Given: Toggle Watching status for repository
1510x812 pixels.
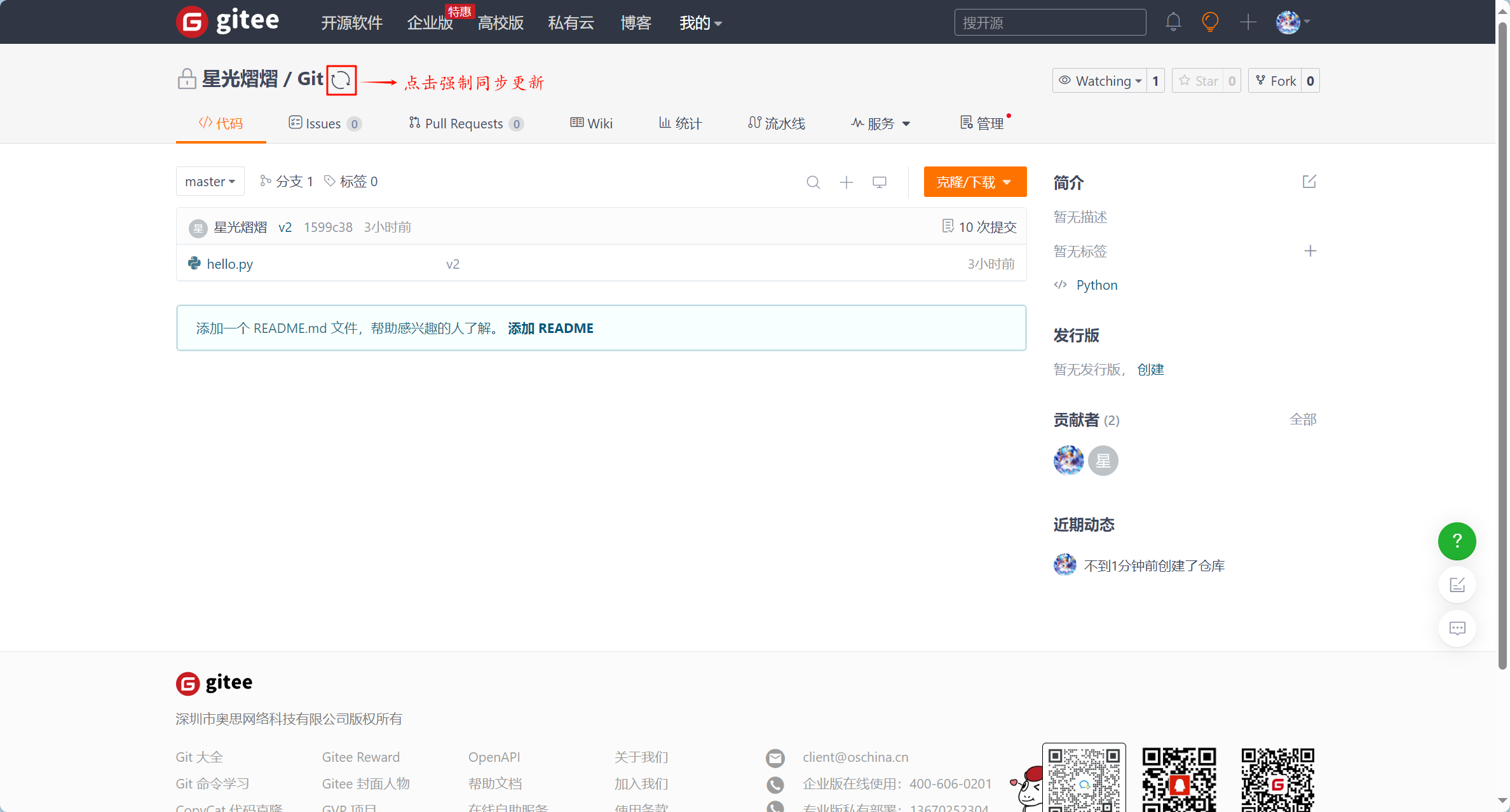Looking at the screenshot, I should pos(1098,80).
